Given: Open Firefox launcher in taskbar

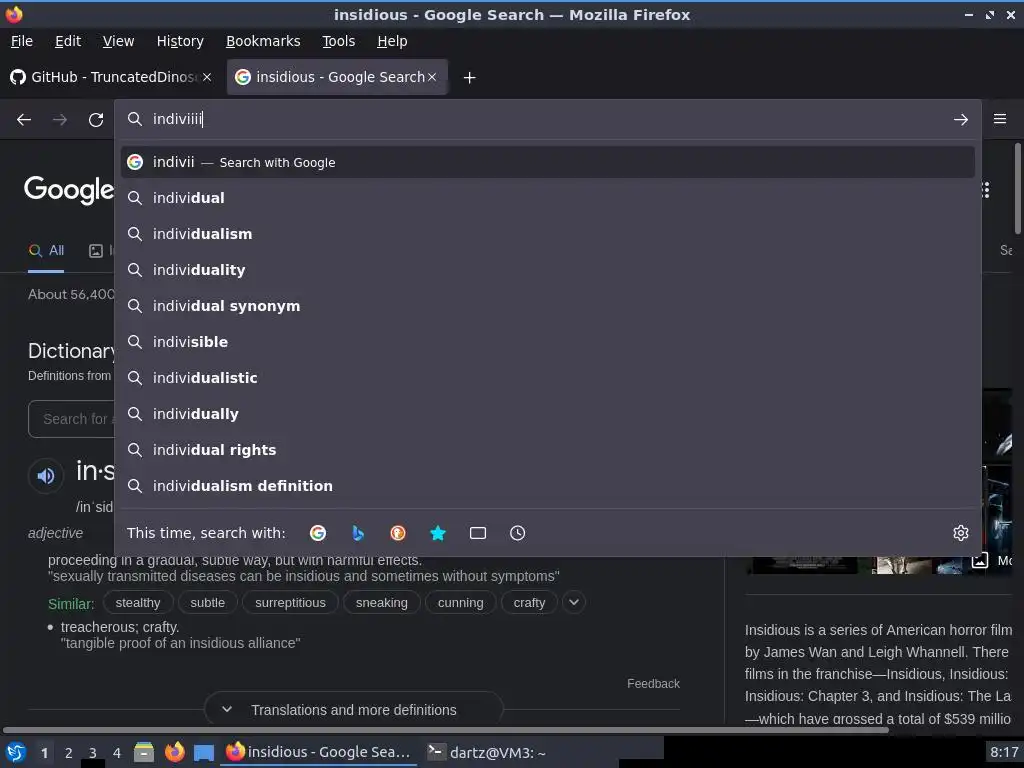Looking at the screenshot, I should [174, 752].
